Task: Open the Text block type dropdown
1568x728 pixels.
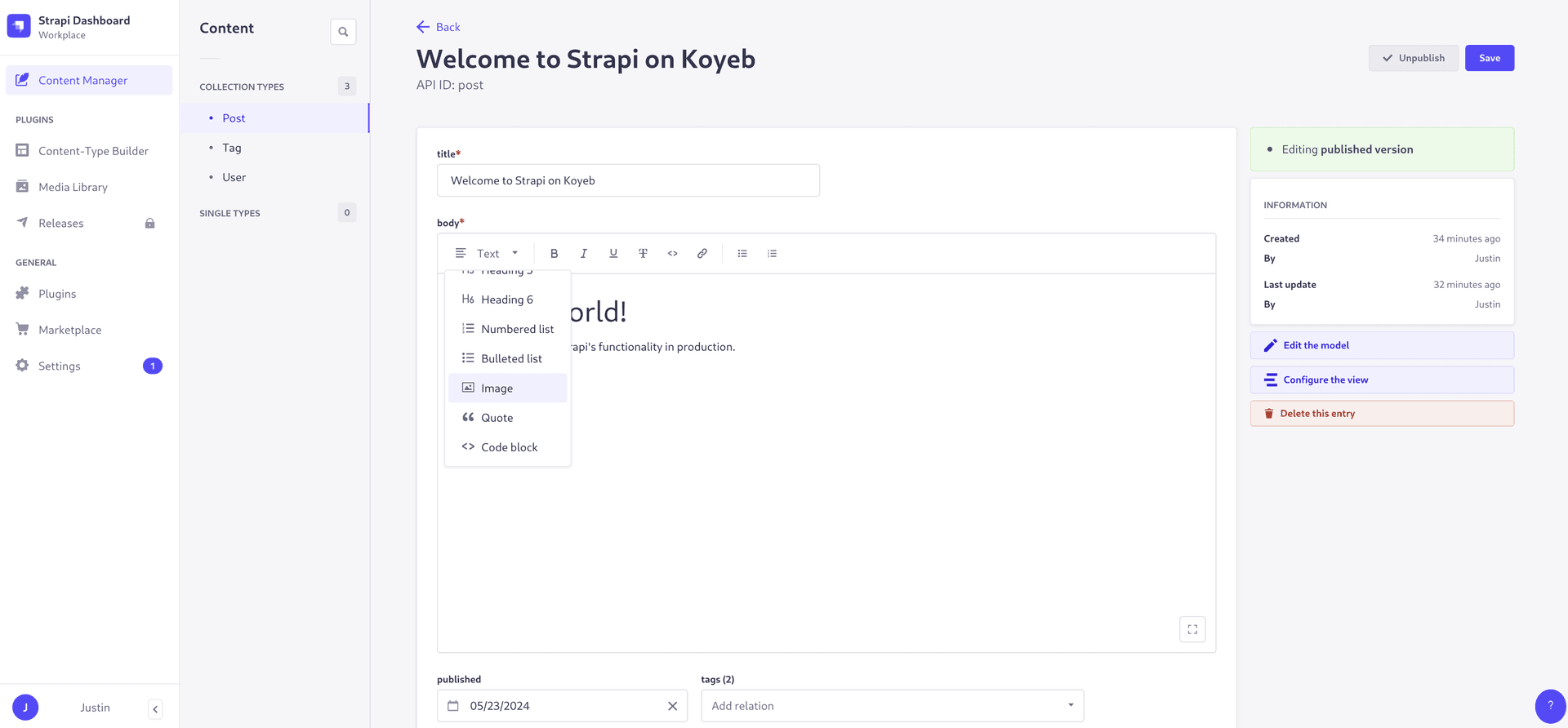Action: pyautogui.click(x=488, y=254)
